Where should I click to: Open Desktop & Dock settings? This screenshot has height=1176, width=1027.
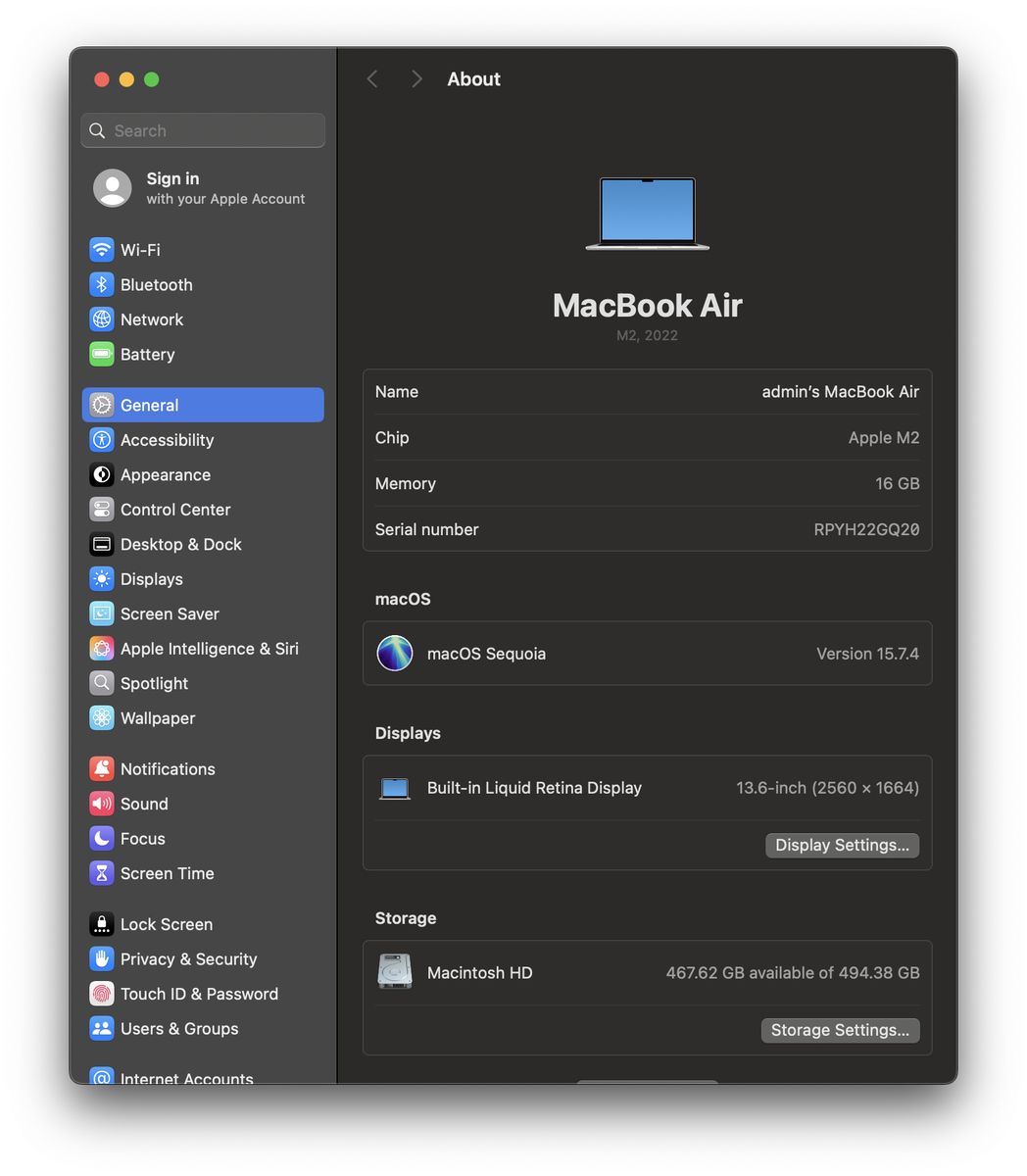(180, 545)
